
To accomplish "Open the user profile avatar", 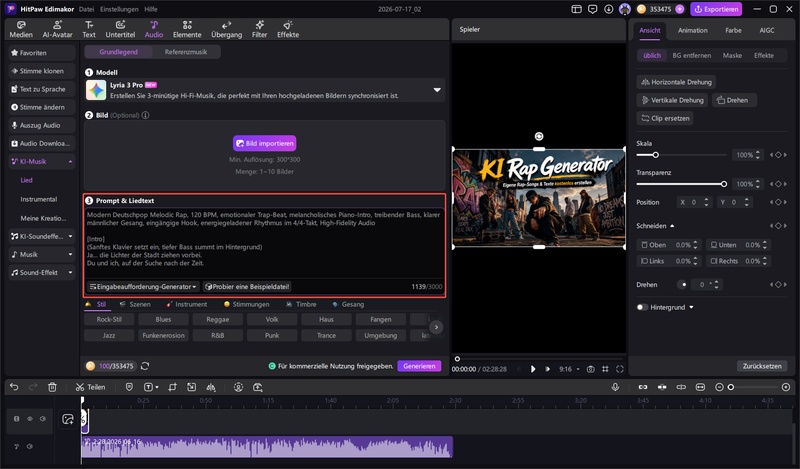I will (624, 9).
